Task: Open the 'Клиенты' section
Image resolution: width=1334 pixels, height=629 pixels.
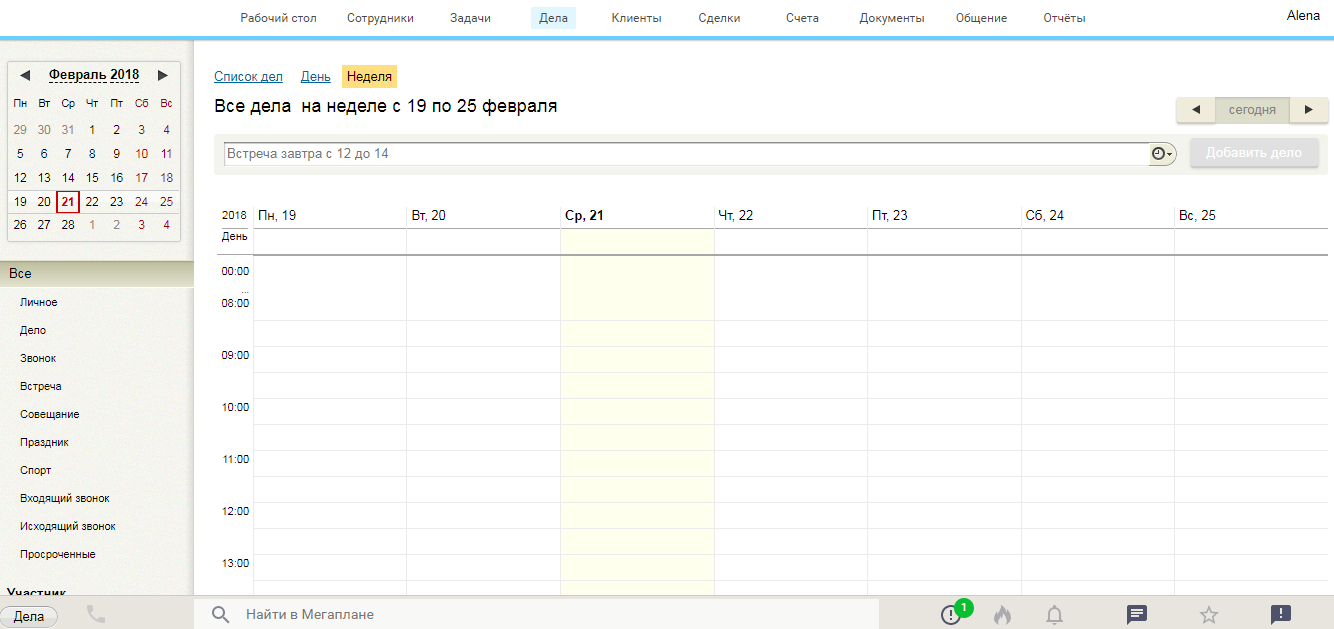Action: pos(636,18)
